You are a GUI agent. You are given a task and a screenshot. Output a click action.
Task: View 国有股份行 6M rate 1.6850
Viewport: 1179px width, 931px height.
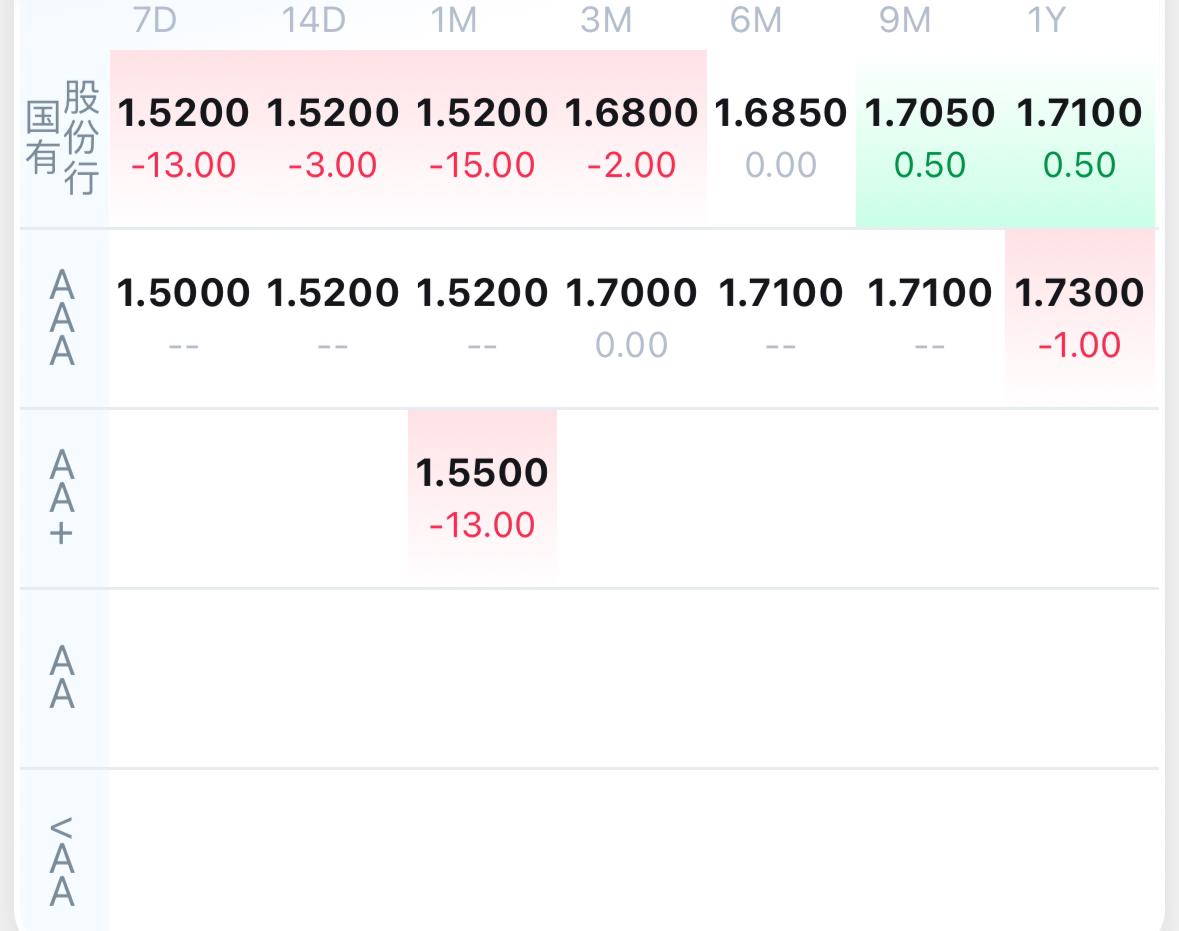click(781, 114)
